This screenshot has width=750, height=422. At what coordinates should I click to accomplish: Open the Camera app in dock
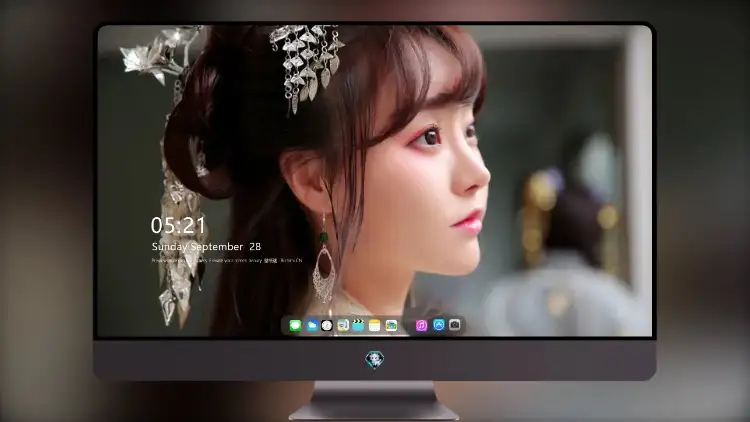pos(455,325)
